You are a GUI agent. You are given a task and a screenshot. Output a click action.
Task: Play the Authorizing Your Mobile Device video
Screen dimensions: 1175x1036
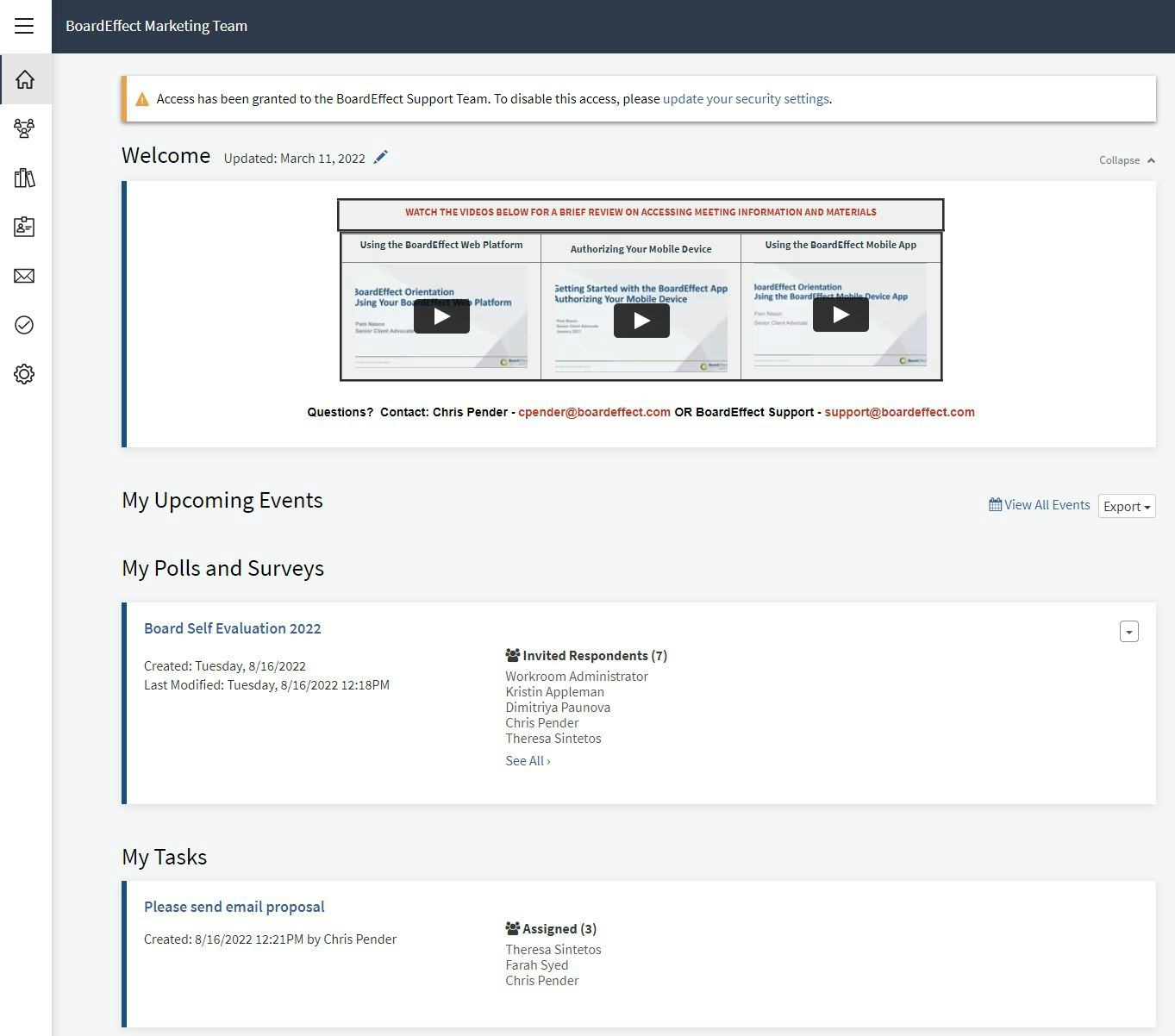pos(641,321)
